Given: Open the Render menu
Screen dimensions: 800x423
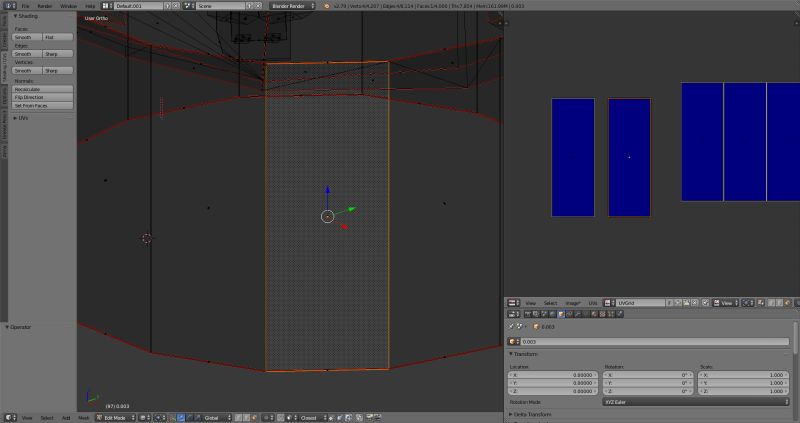Looking at the screenshot, I should point(44,6).
